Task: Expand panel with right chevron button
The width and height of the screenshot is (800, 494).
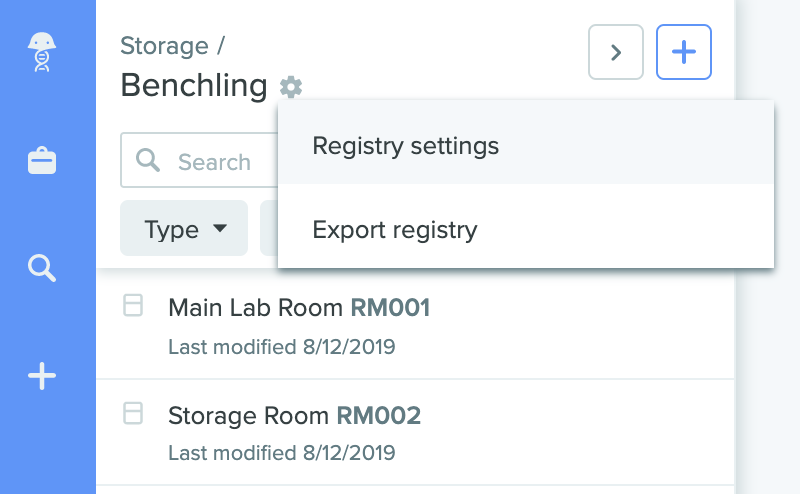Action: (x=616, y=52)
